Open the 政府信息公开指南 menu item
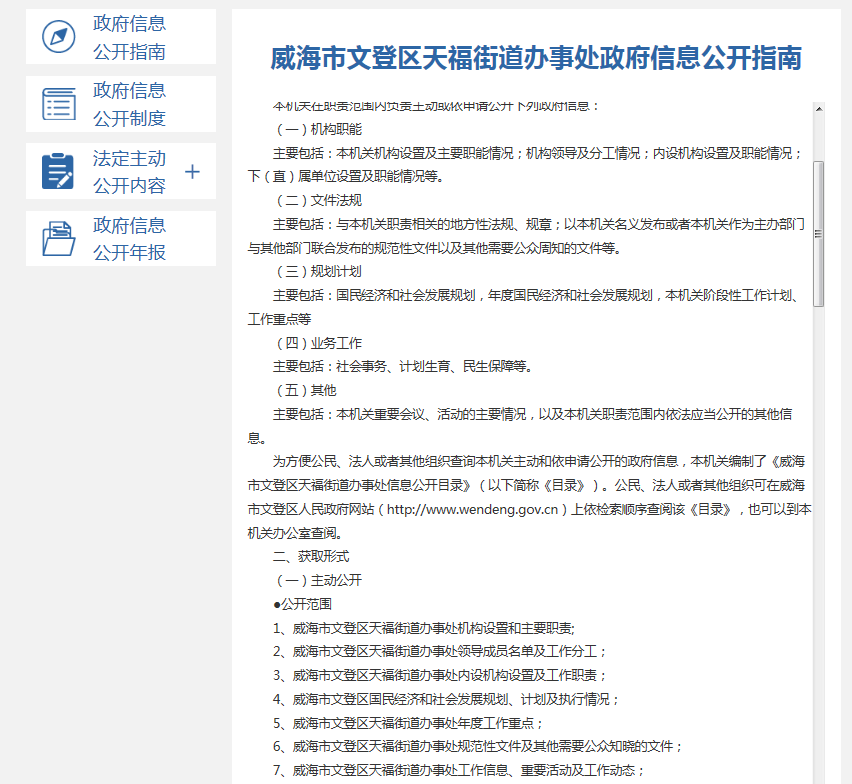The image size is (852, 784). click(x=129, y=37)
